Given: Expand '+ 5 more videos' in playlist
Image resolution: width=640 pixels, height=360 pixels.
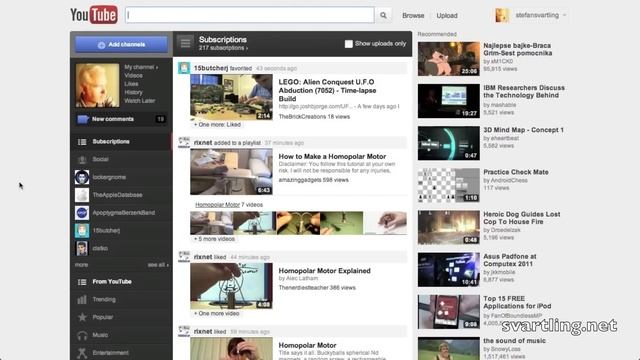Looking at the screenshot, I should pos(214,239).
